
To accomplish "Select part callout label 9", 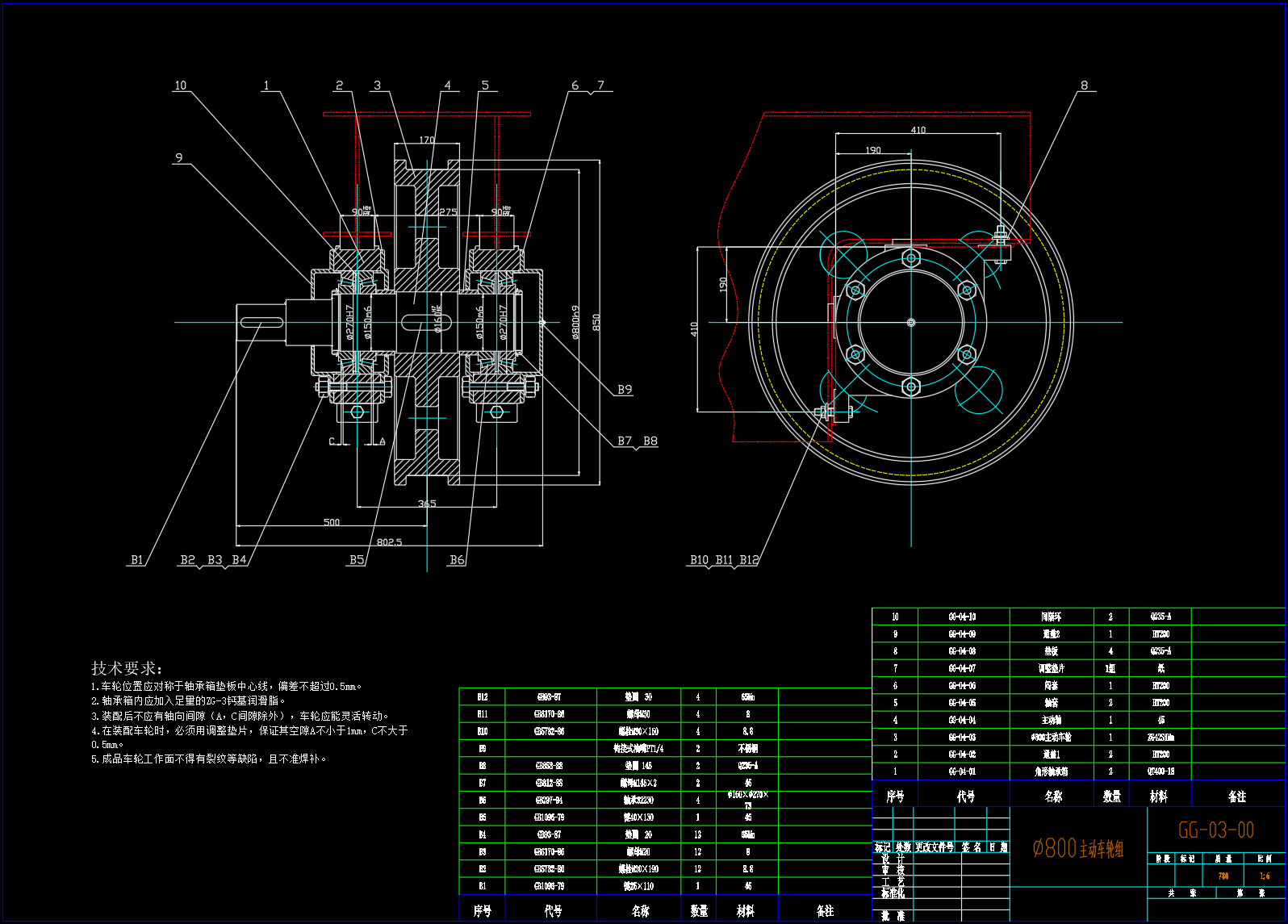I will 179,158.
